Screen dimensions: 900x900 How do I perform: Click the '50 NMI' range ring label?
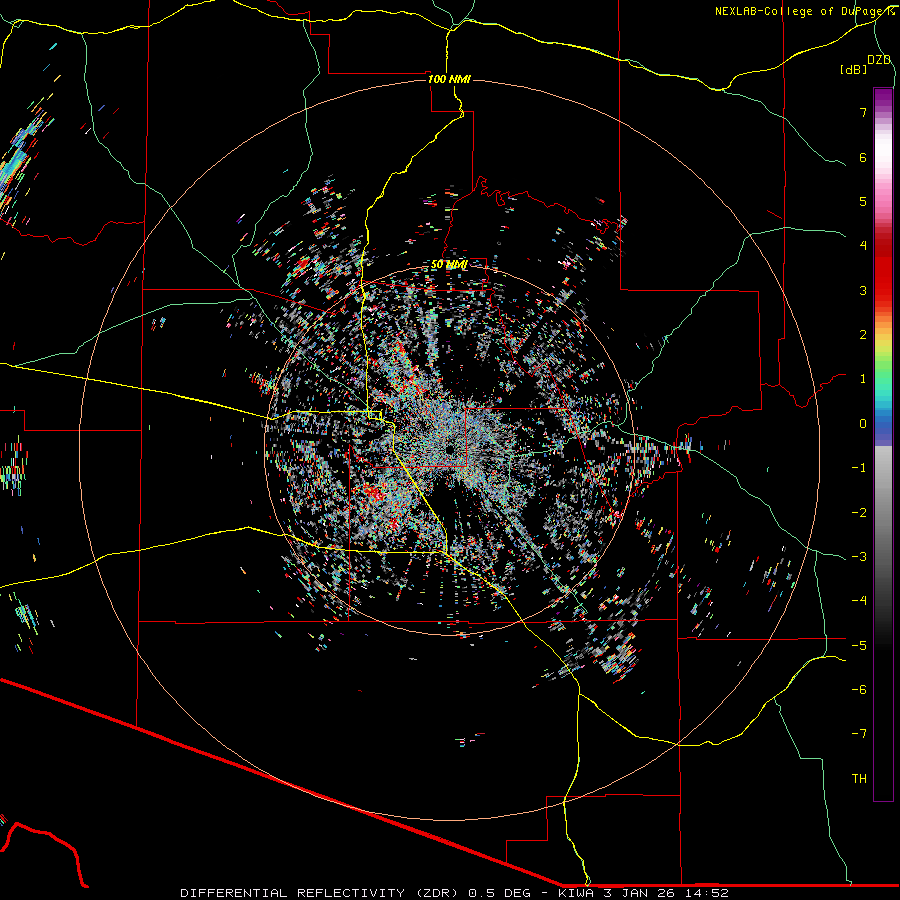(x=449, y=265)
